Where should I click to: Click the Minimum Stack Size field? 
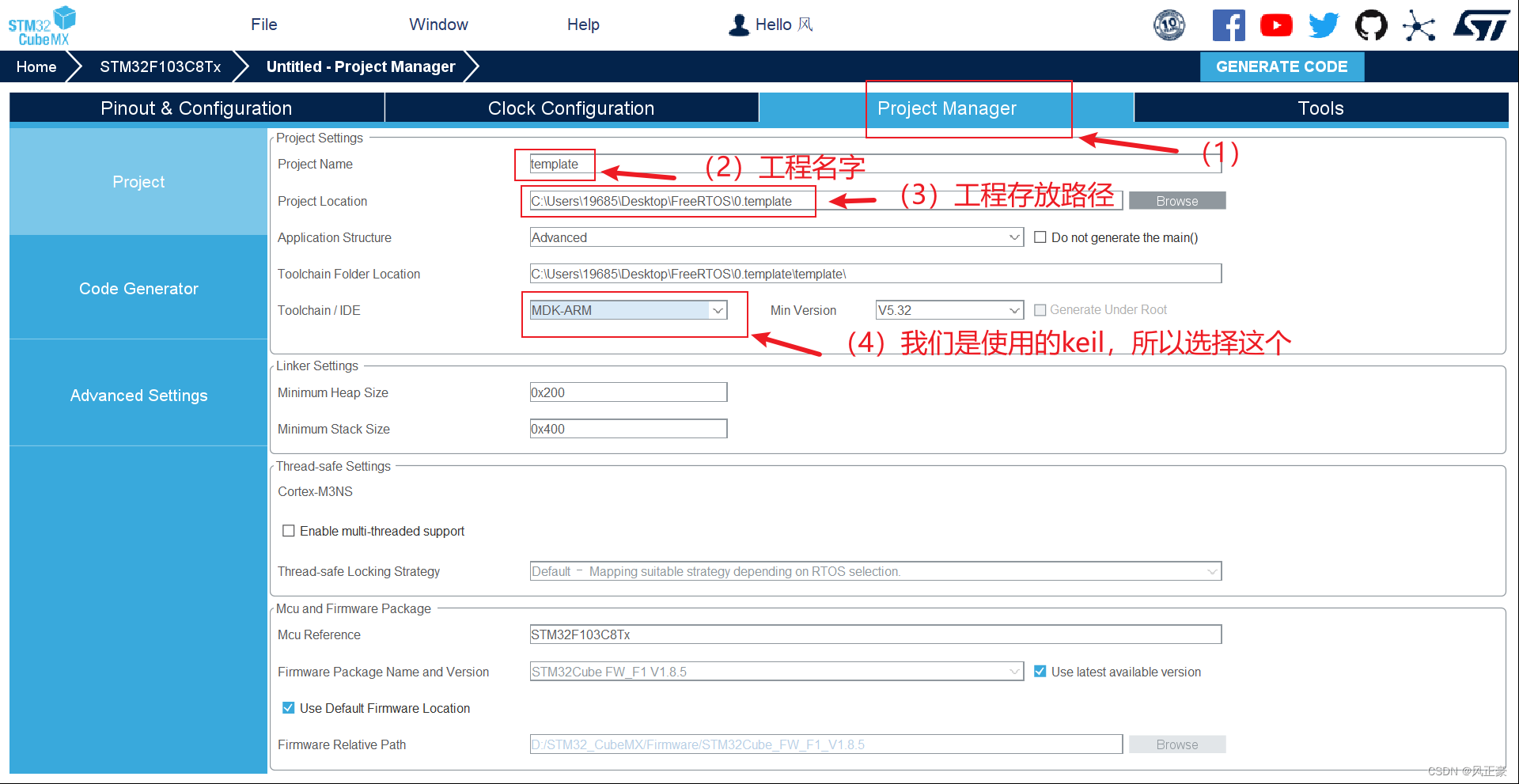(628, 429)
